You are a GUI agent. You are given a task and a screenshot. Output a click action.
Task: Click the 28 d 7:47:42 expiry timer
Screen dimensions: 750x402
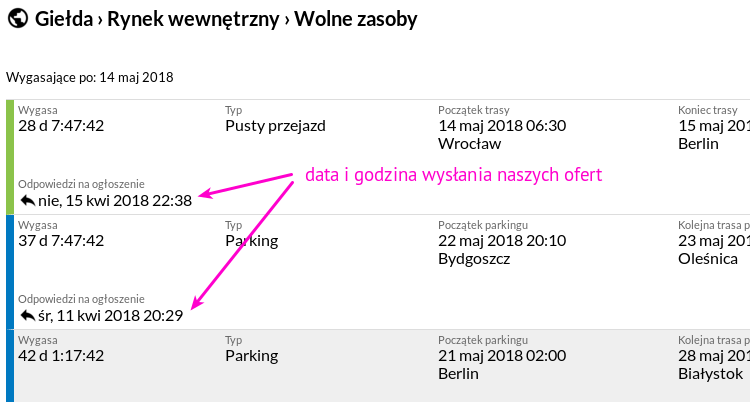coord(61,126)
